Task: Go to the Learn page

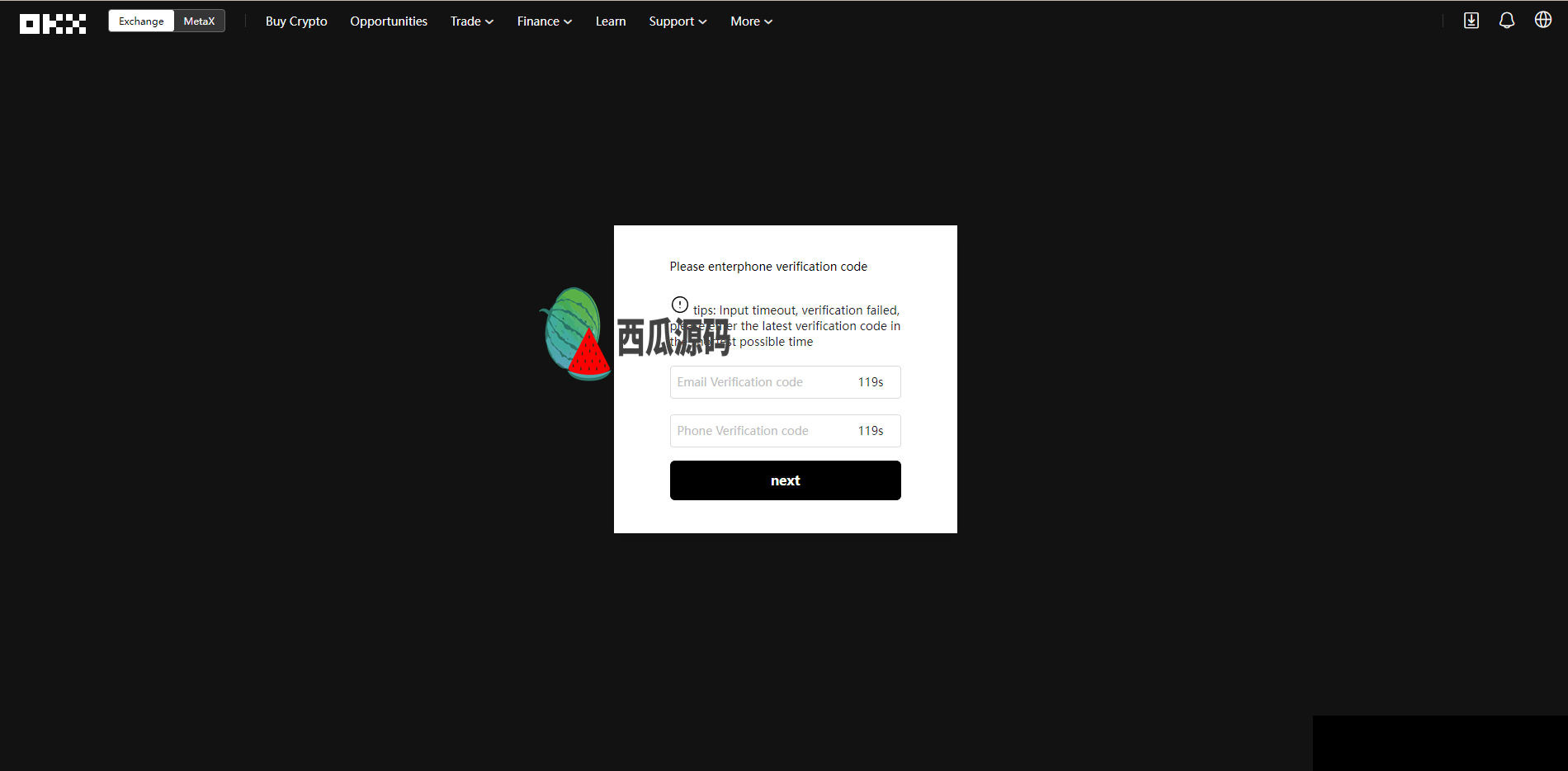Action: pyautogui.click(x=611, y=21)
